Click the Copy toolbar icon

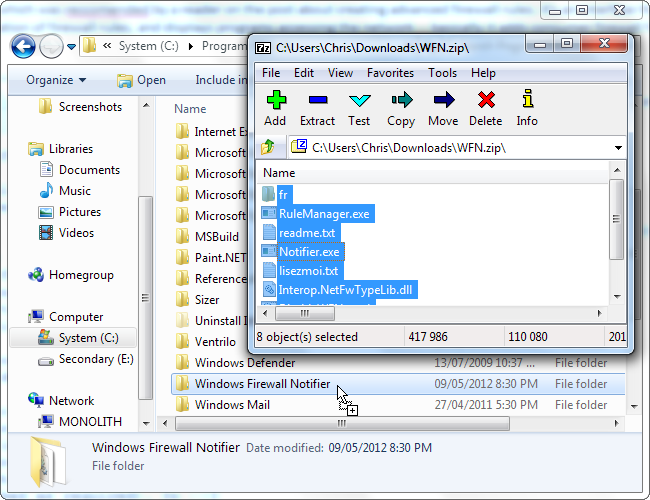click(401, 100)
